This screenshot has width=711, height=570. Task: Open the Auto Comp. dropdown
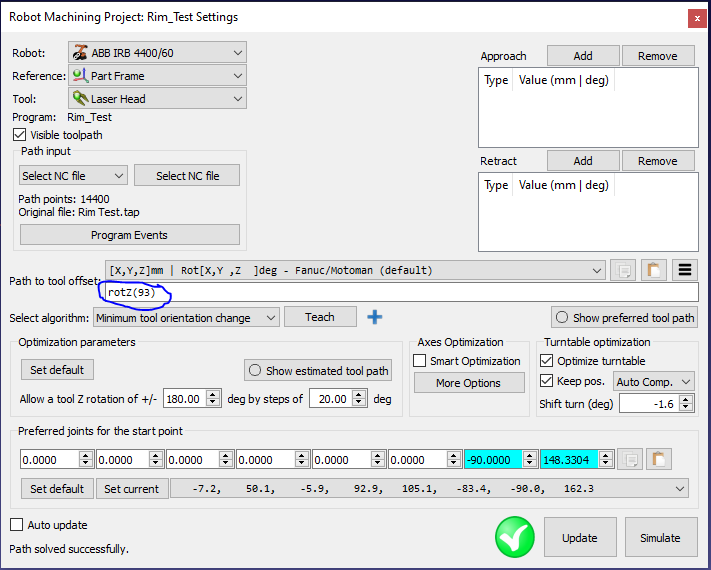point(653,381)
